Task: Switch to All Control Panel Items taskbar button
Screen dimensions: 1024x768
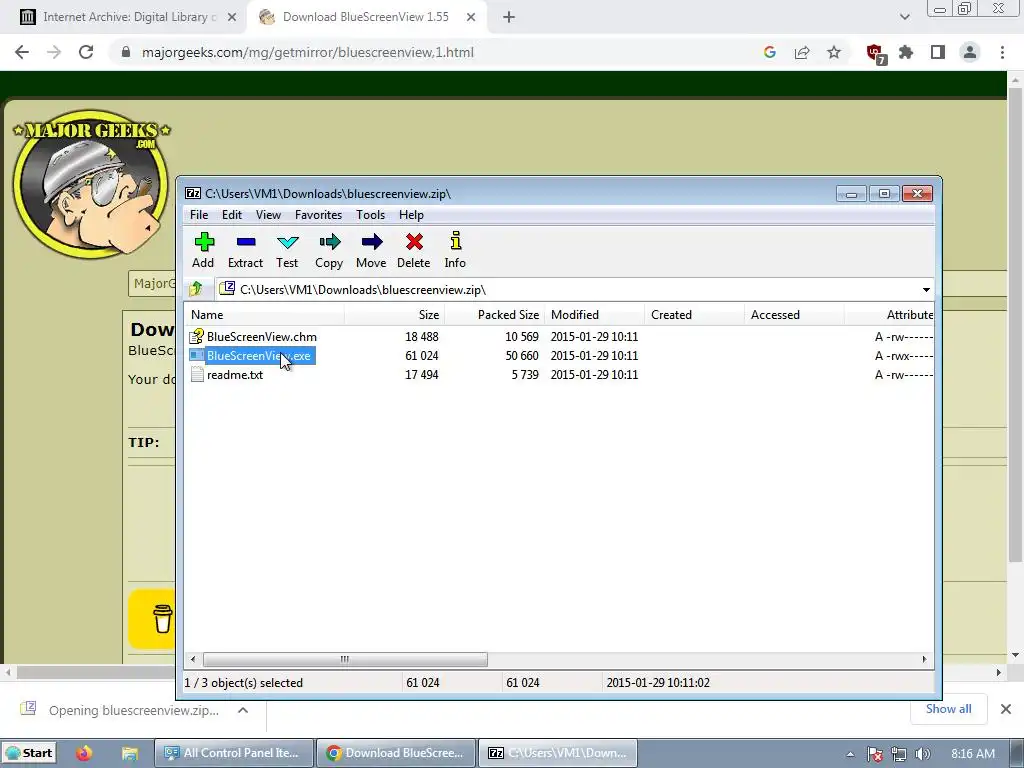Action: pyautogui.click(x=234, y=753)
